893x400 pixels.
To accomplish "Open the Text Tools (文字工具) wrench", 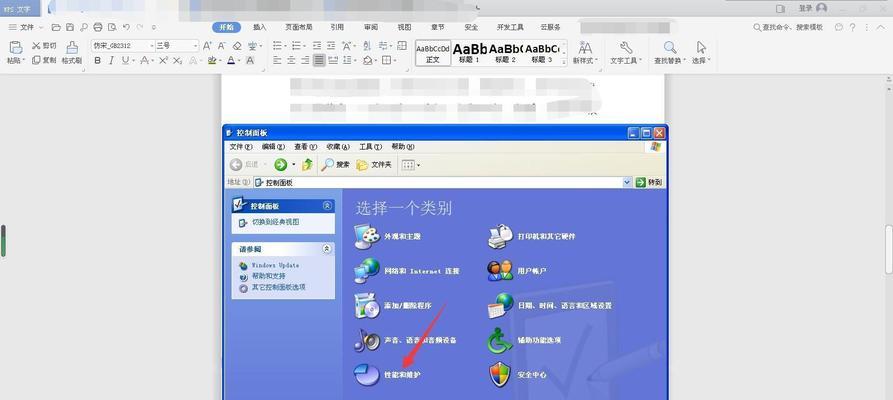I will coord(625,47).
